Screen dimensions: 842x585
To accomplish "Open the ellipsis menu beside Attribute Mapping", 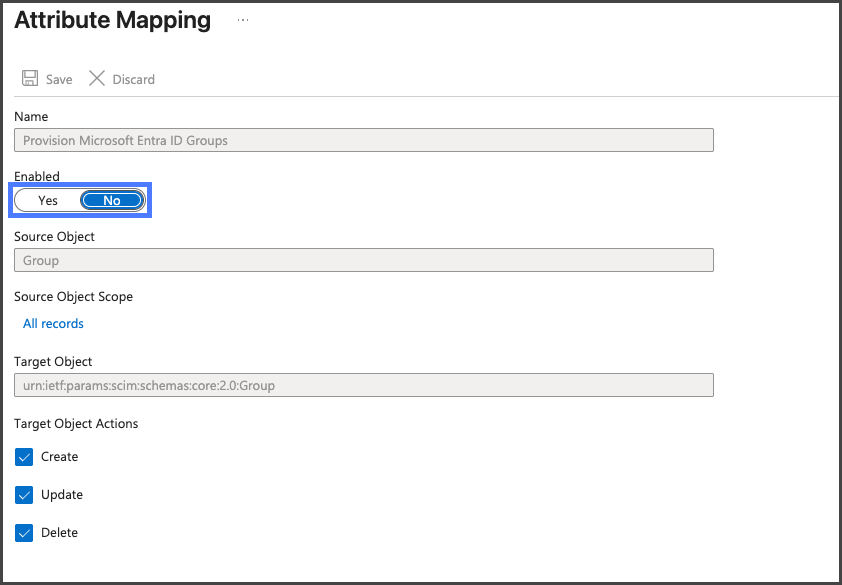I will [x=243, y=20].
